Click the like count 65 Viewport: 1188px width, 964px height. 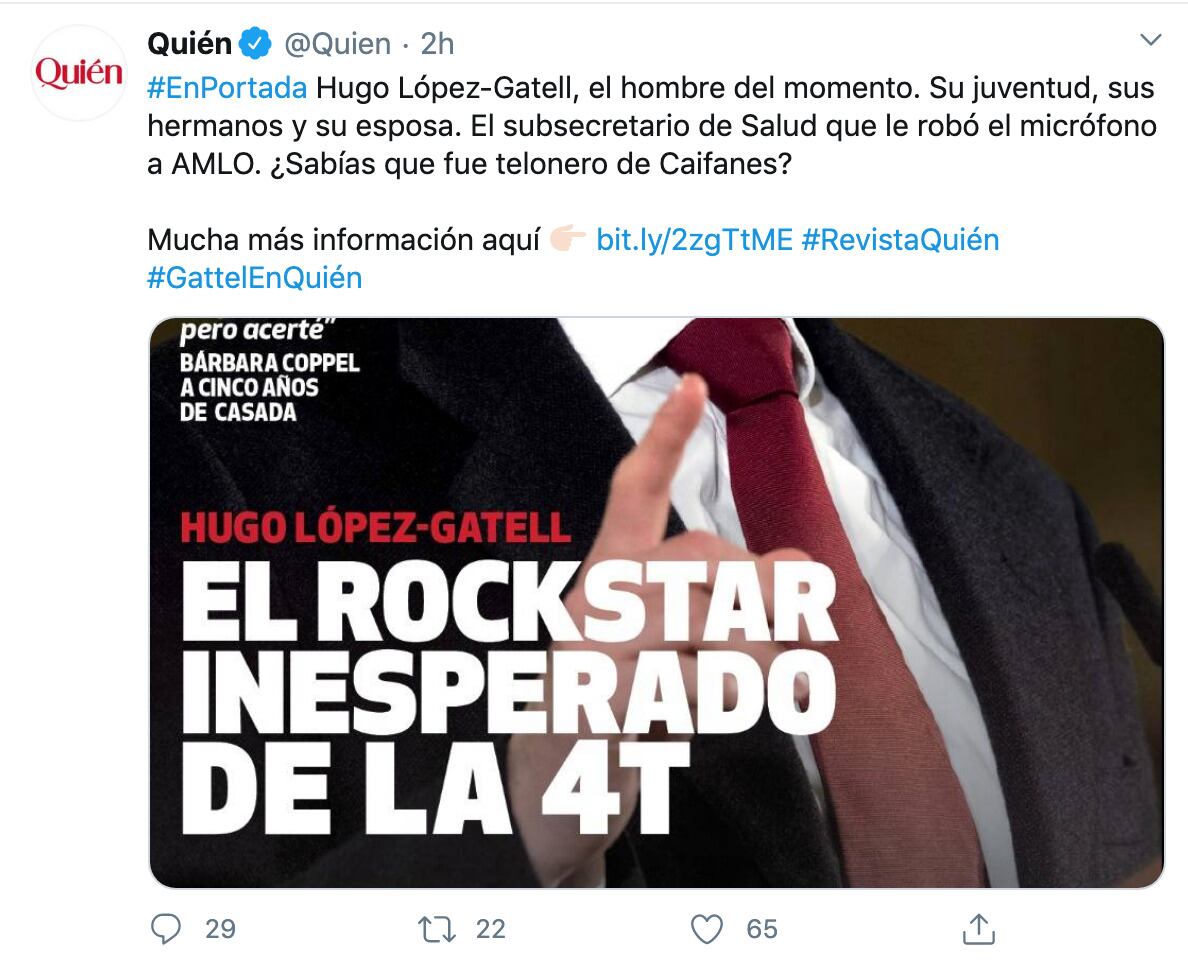[761, 929]
